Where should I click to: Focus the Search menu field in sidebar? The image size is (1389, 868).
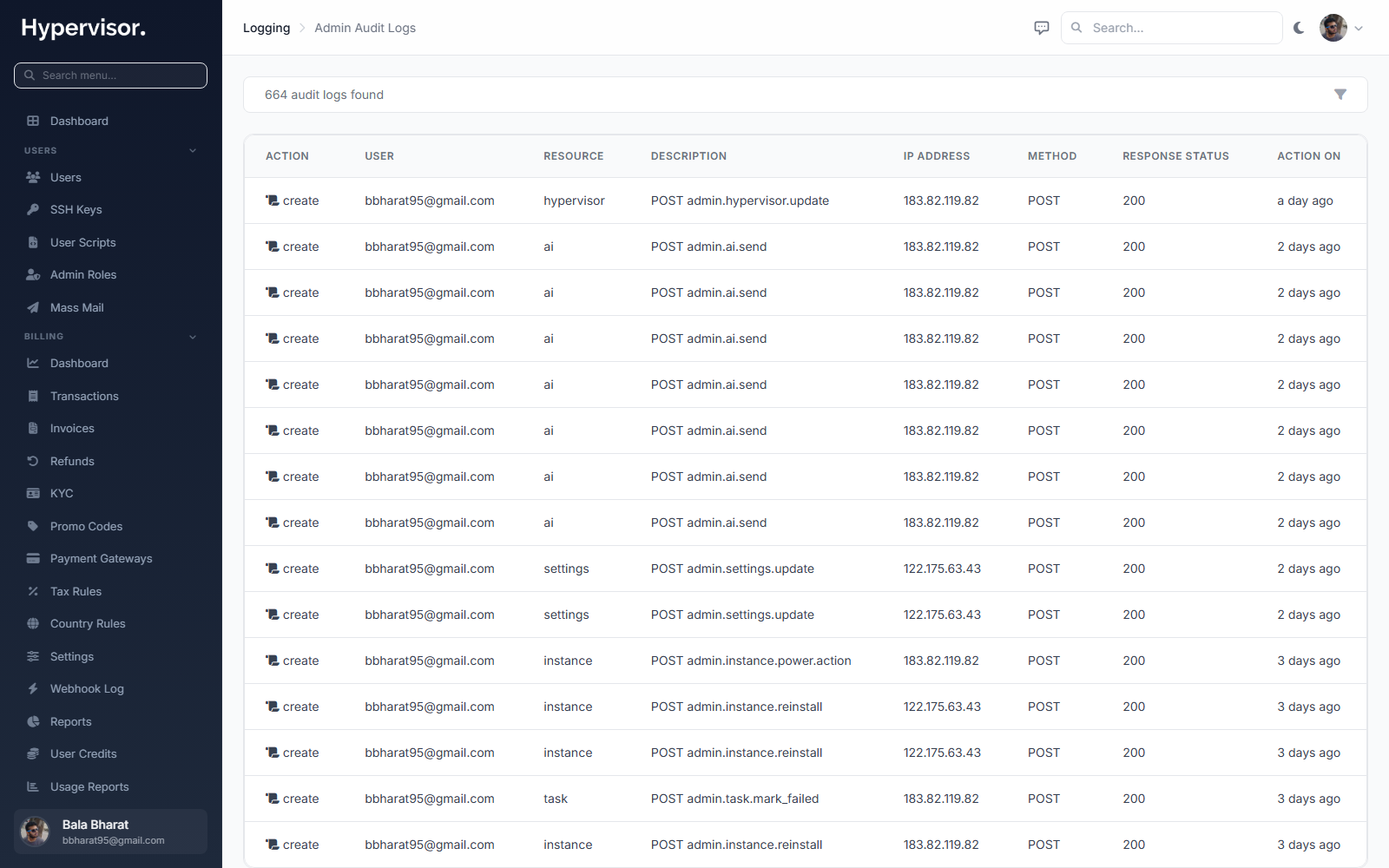point(110,76)
